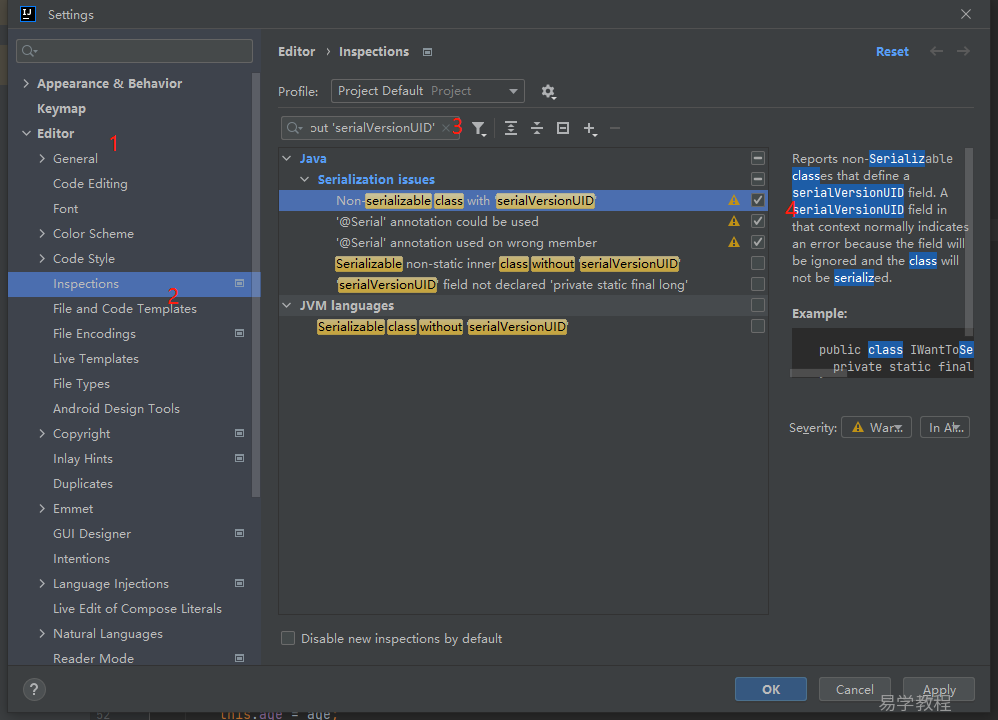Screen dimensions: 998x720
Task: Expand the Color Scheme settings node
Action: (42, 234)
